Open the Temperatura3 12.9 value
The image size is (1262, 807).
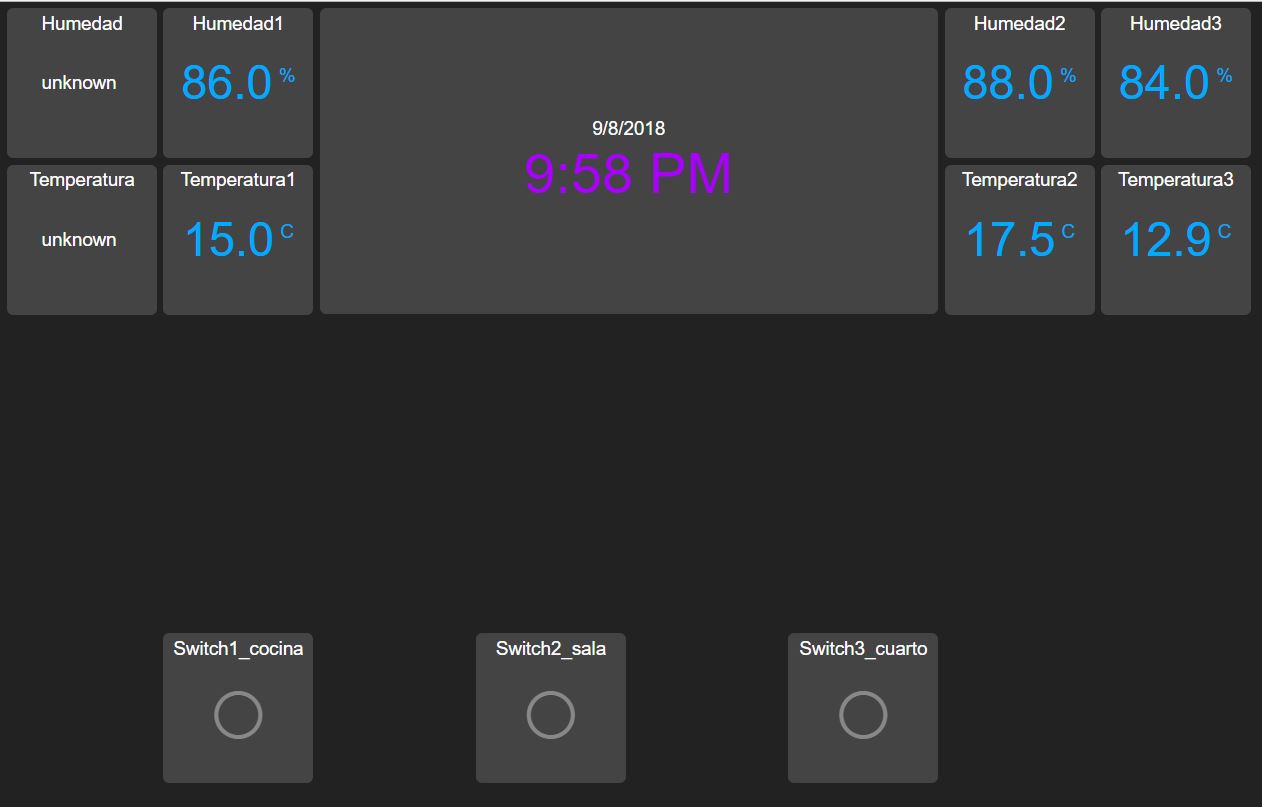coord(1165,240)
